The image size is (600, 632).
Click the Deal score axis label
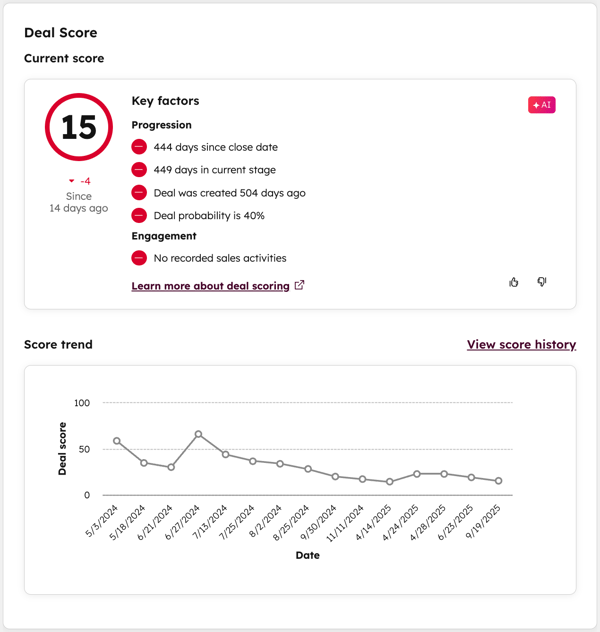[x=62, y=449]
